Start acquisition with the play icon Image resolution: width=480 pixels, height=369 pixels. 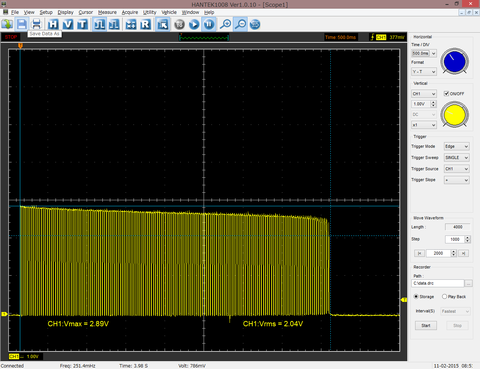click(194, 24)
